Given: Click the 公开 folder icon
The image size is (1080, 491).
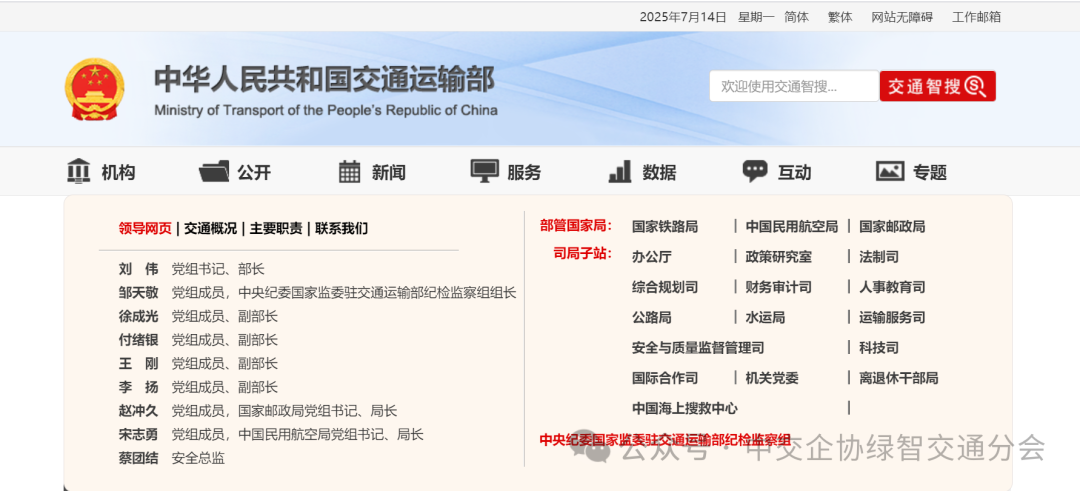Looking at the screenshot, I should pos(214,172).
